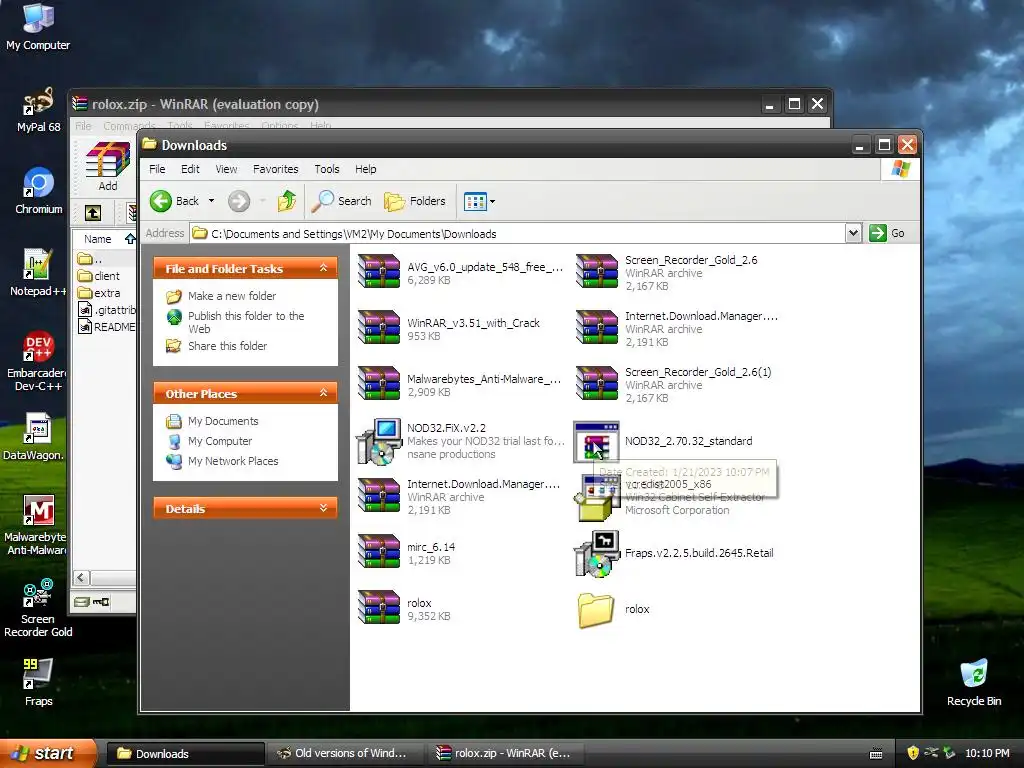This screenshot has height=768, width=1024.
Task: Click the security shield tray icon
Action: (x=913, y=753)
